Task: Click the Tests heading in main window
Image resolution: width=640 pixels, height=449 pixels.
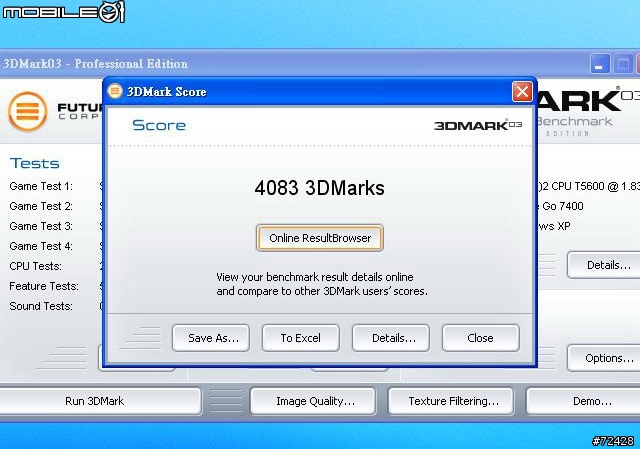Action: [x=35, y=163]
